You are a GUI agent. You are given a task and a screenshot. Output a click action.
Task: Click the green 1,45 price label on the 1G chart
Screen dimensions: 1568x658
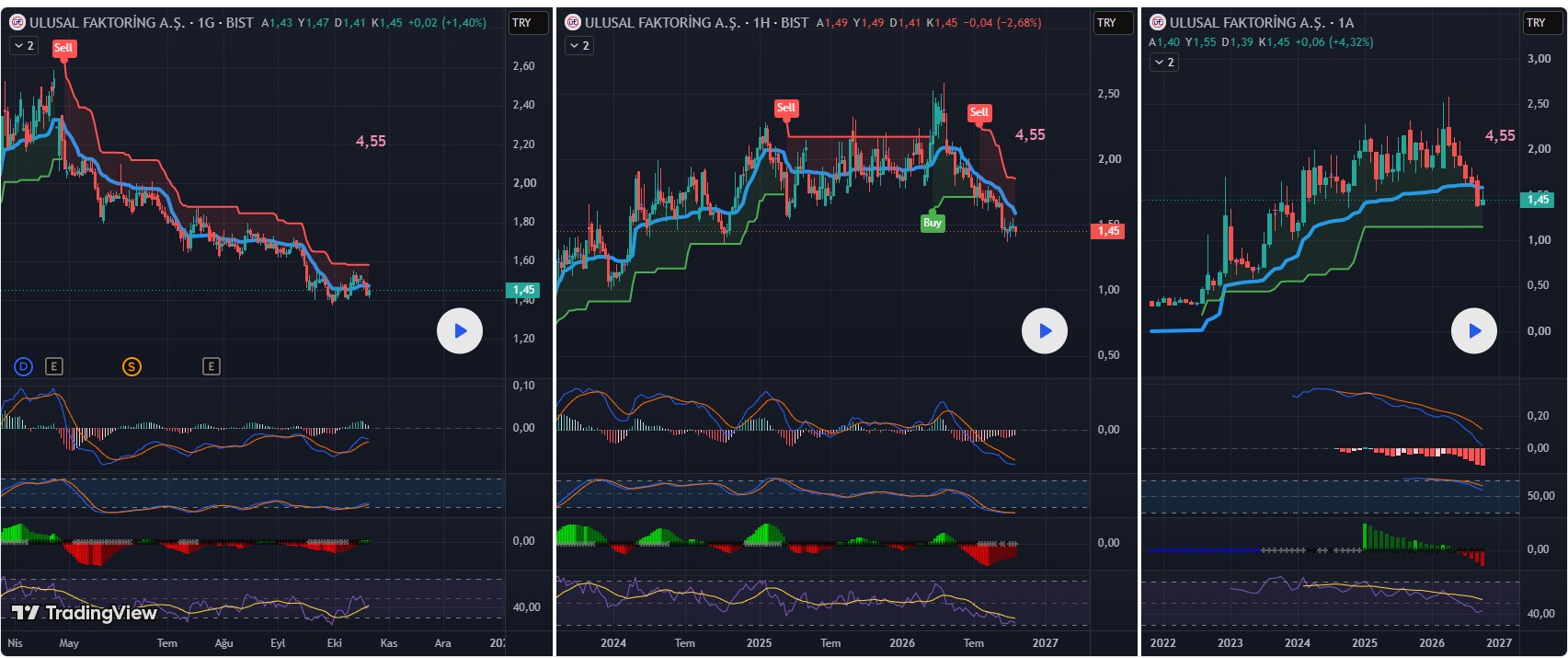pyautogui.click(x=523, y=290)
